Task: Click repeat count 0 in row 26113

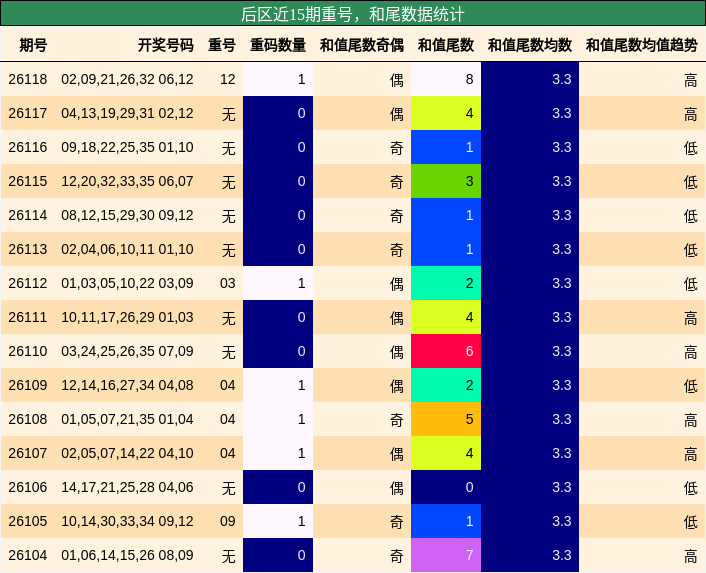Action: [x=278, y=249]
